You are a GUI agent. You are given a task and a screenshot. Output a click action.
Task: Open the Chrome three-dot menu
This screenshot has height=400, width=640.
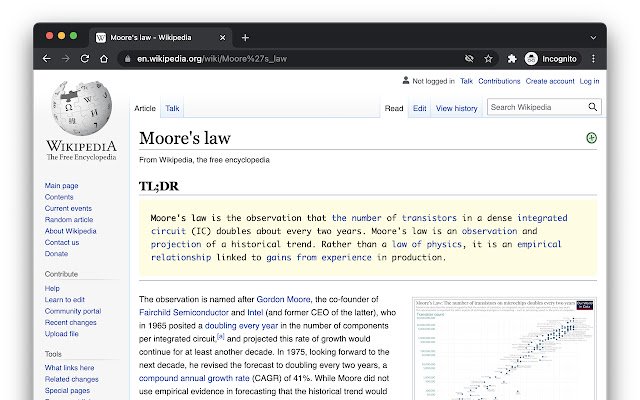point(593,59)
